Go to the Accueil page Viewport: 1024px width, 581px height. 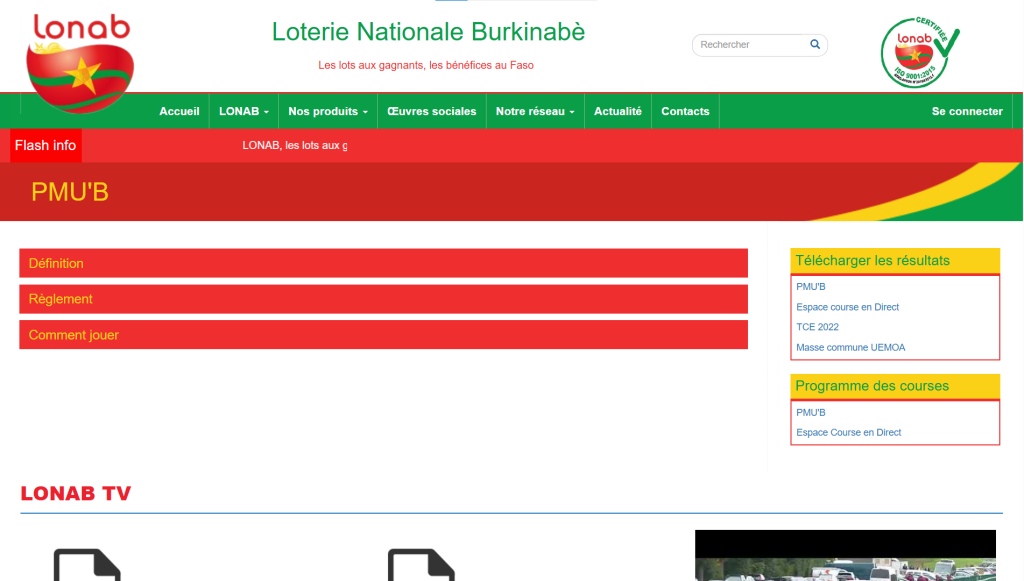coord(179,111)
